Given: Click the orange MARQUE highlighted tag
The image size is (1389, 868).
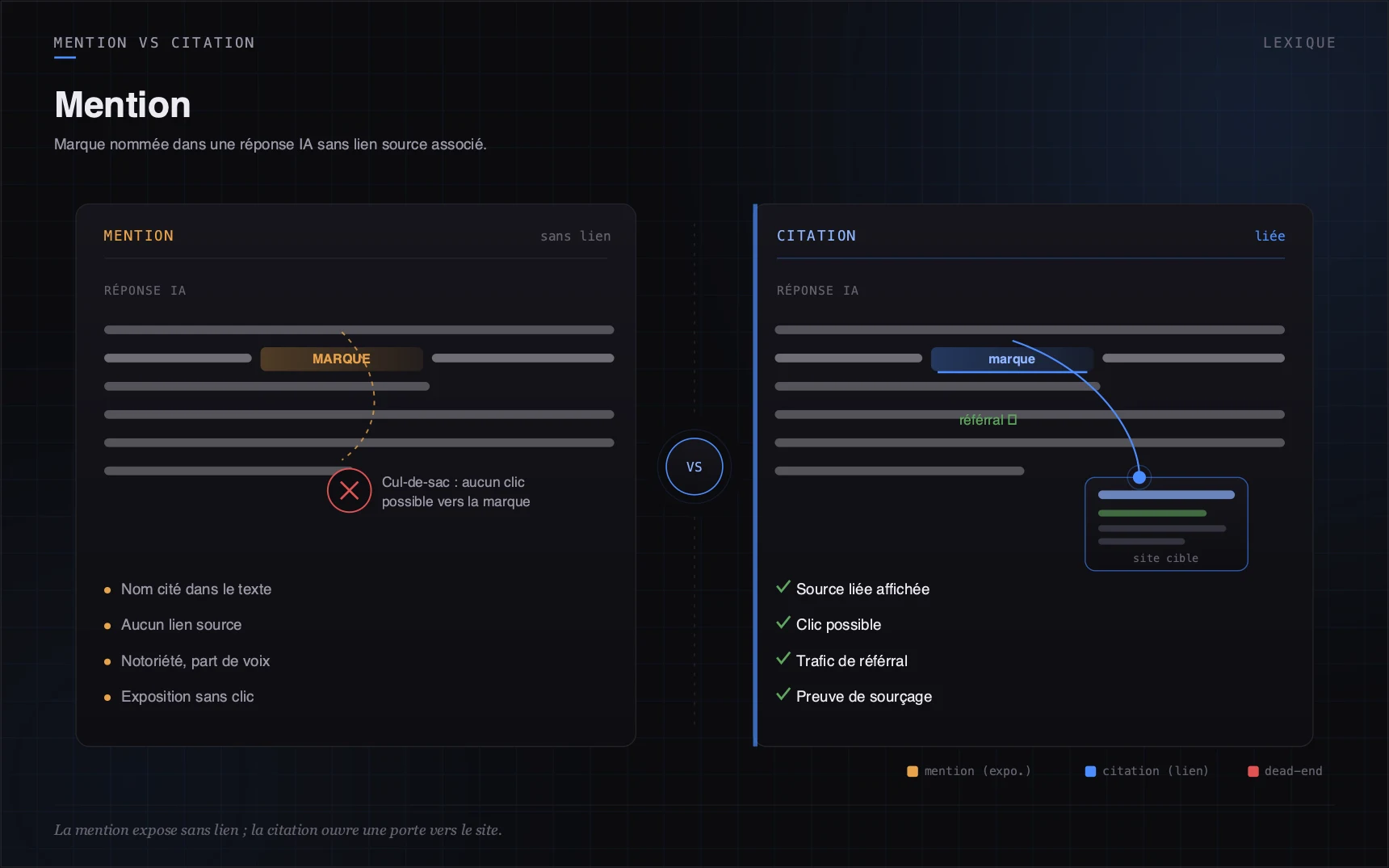Looking at the screenshot, I should coord(342,359).
